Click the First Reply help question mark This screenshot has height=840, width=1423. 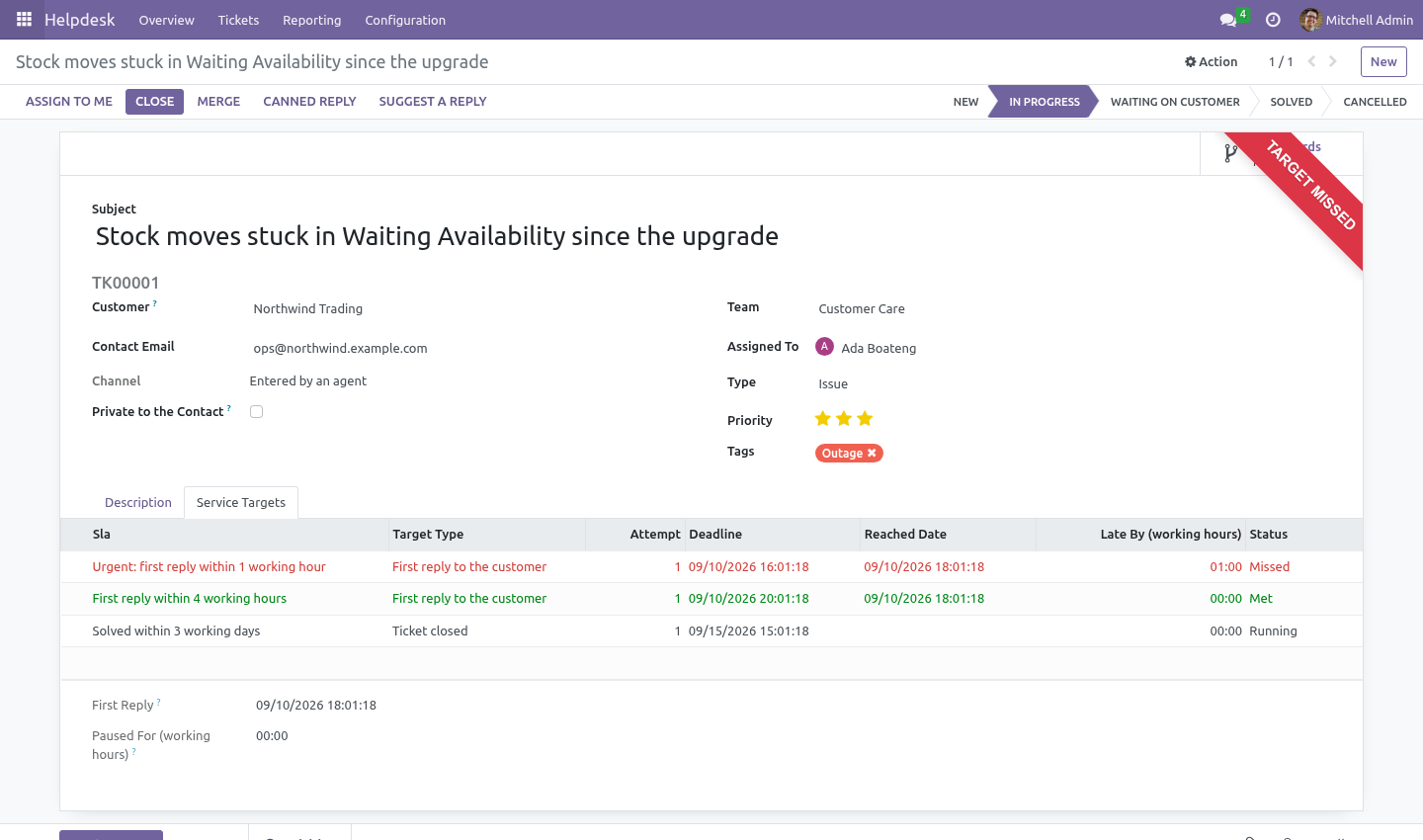(159, 703)
